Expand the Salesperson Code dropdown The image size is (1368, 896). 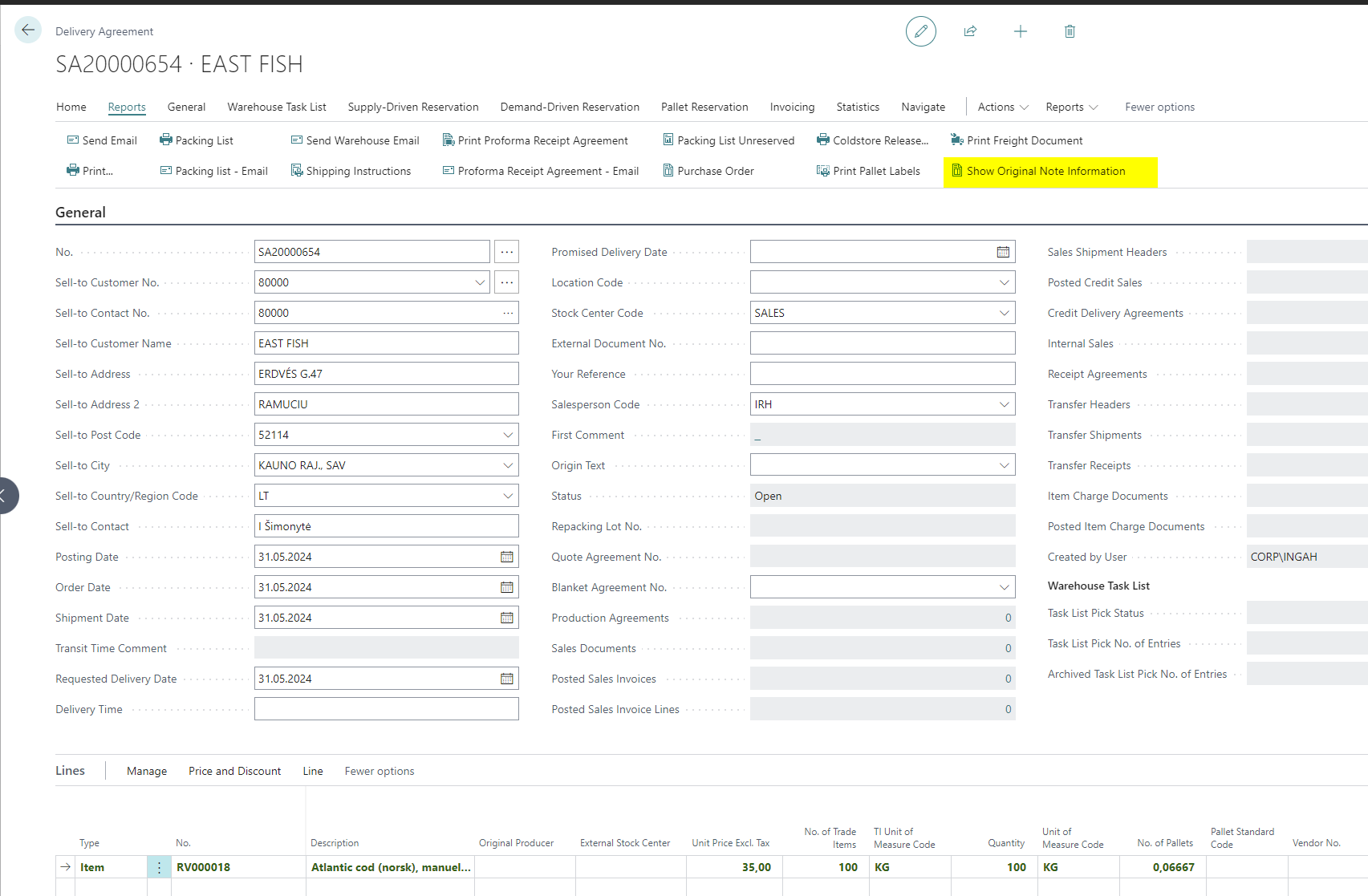[x=1004, y=404]
